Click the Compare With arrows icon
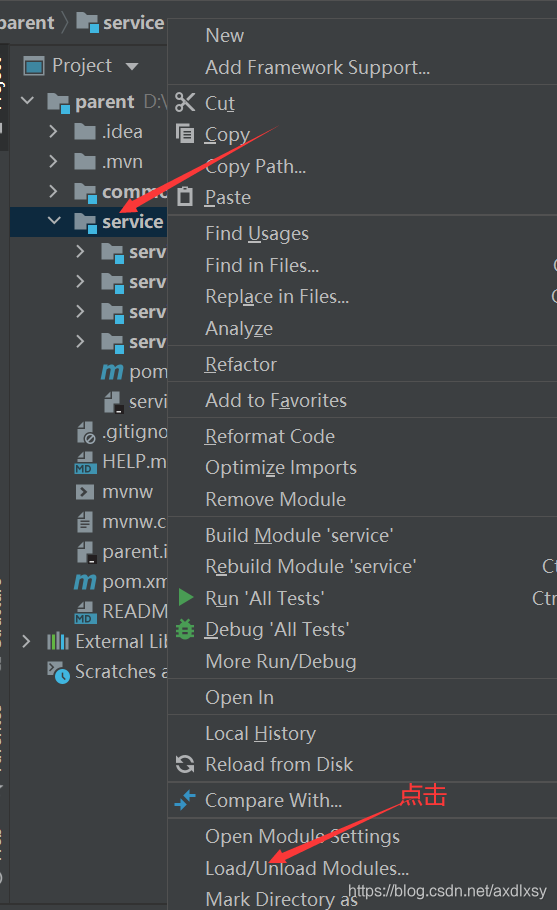557x910 pixels. [x=185, y=800]
